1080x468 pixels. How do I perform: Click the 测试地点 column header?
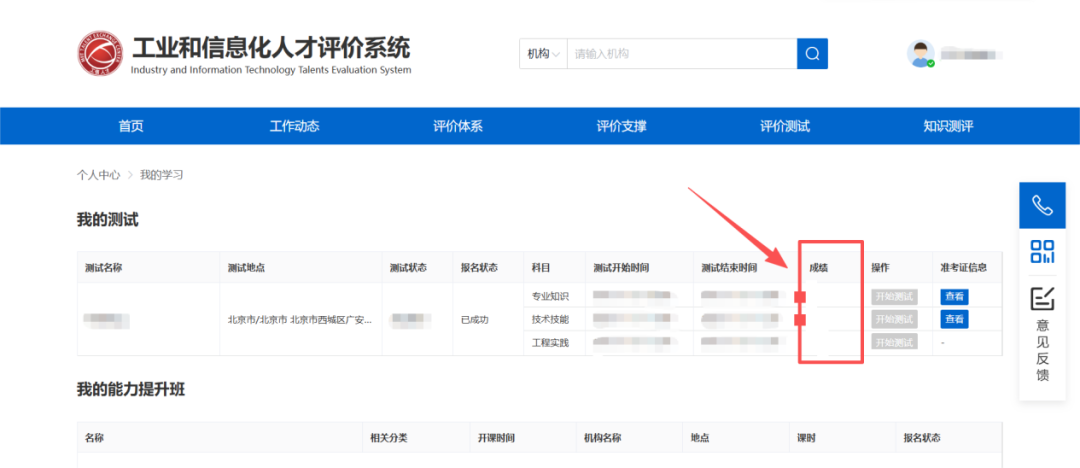[247, 267]
